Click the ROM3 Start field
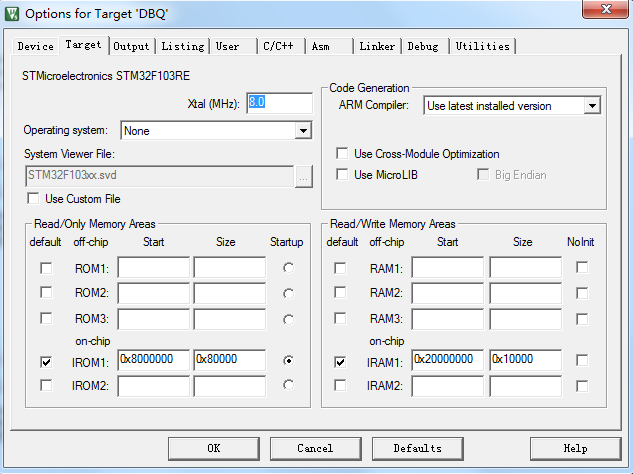Viewport: 633px width, 474px height. pos(153,319)
